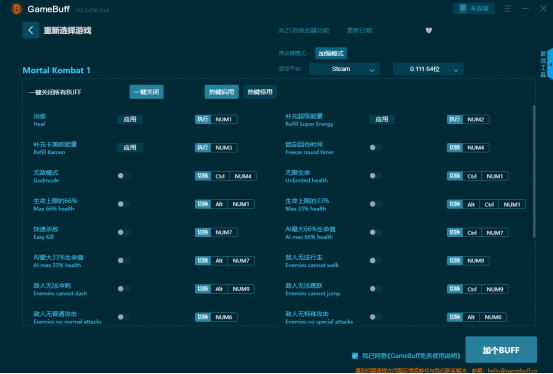The image size is (553, 374).
Task: Select the hotkey enable tab
Action: coord(221,92)
